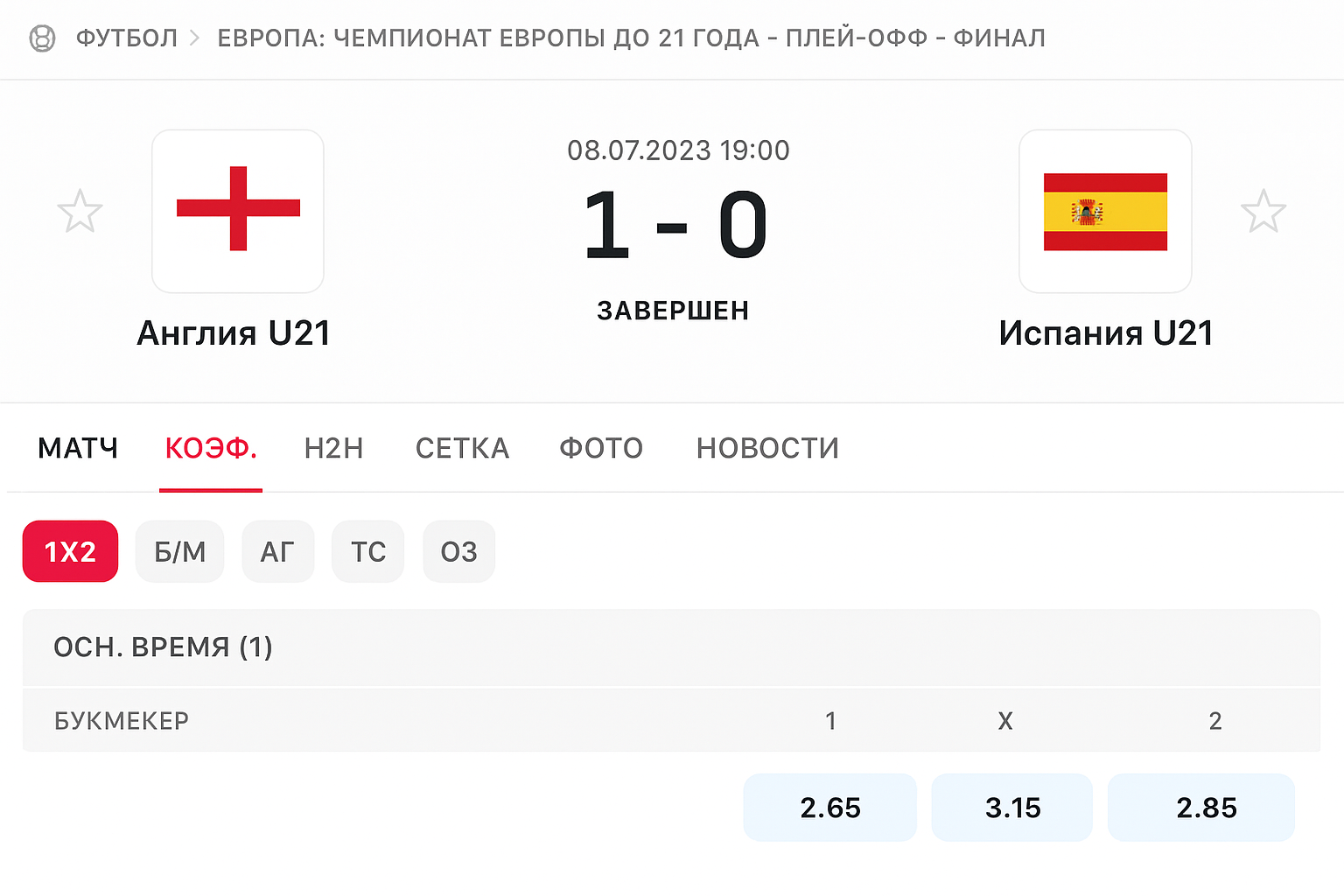Enable the 1X2 odds filter

coord(70,551)
